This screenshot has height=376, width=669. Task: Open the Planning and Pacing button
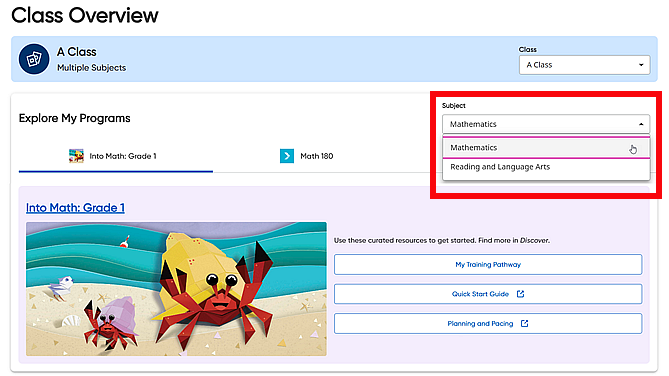click(x=488, y=324)
